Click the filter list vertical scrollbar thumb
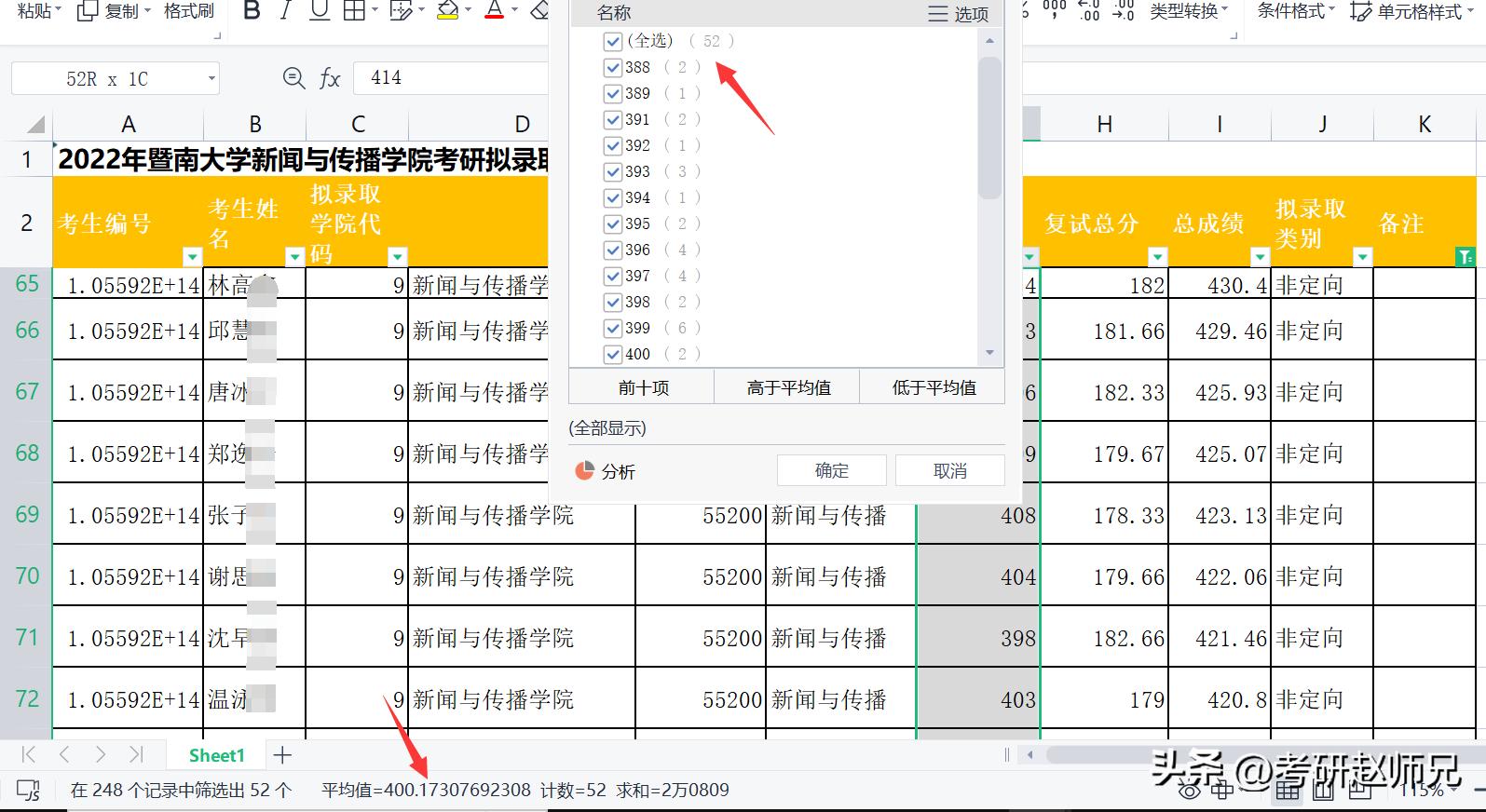This screenshot has height=812, width=1486. tap(989, 129)
